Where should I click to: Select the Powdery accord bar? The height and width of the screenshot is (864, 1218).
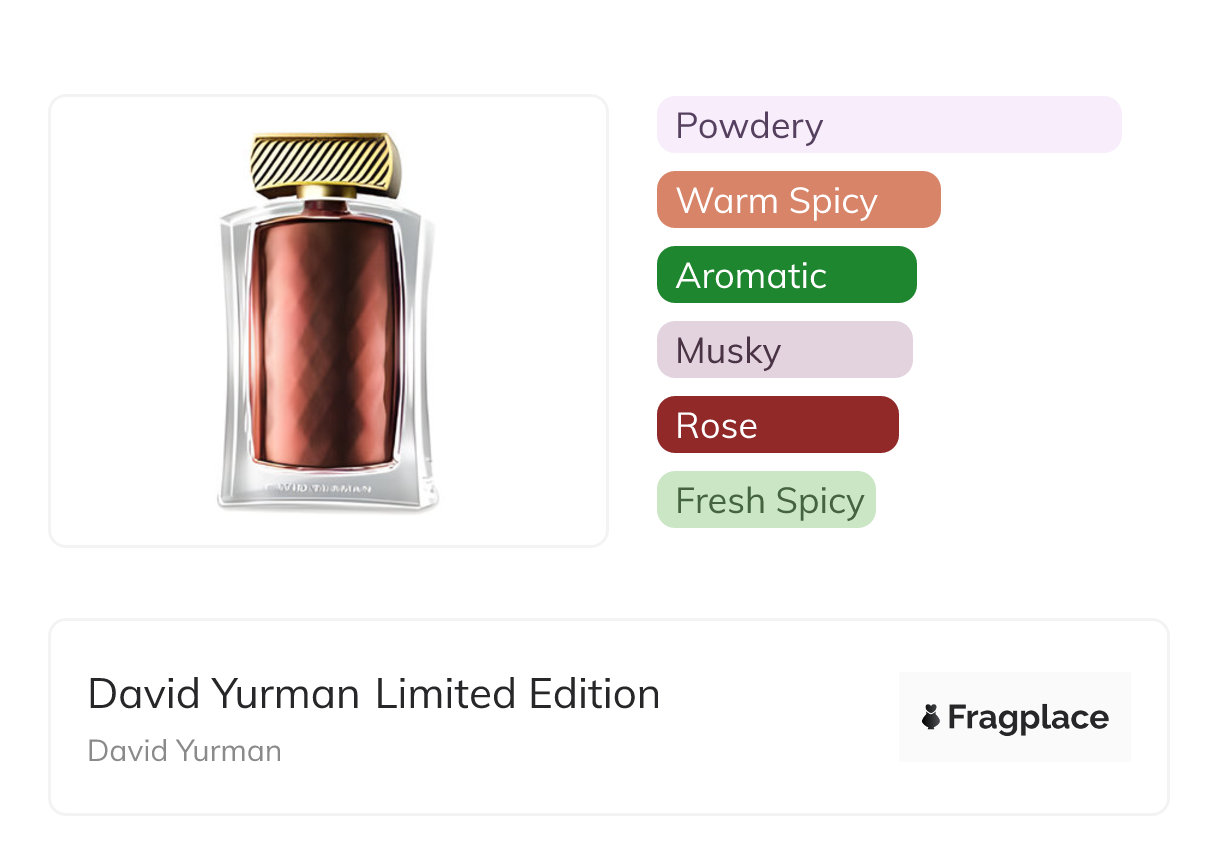(x=888, y=125)
